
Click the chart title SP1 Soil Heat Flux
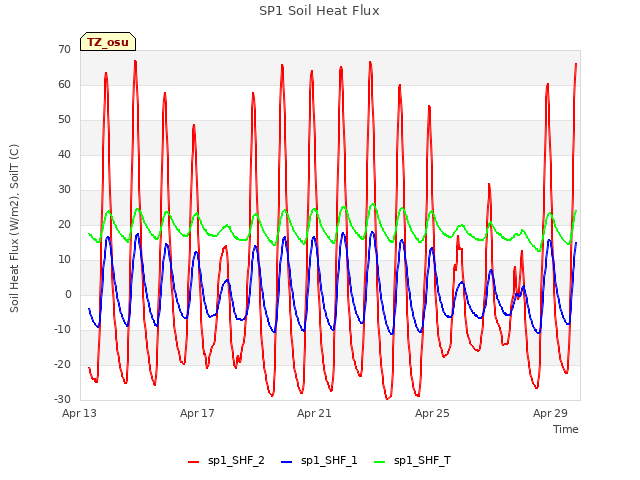coord(319,11)
